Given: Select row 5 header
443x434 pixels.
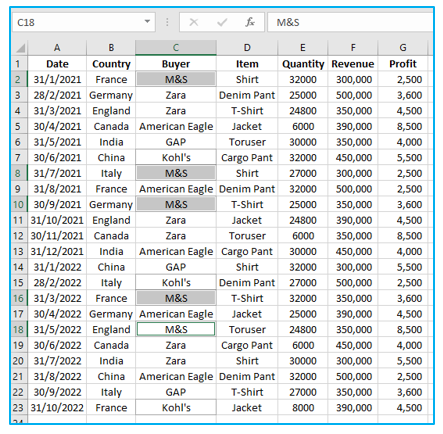Looking at the screenshot, I should click(x=19, y=126).
